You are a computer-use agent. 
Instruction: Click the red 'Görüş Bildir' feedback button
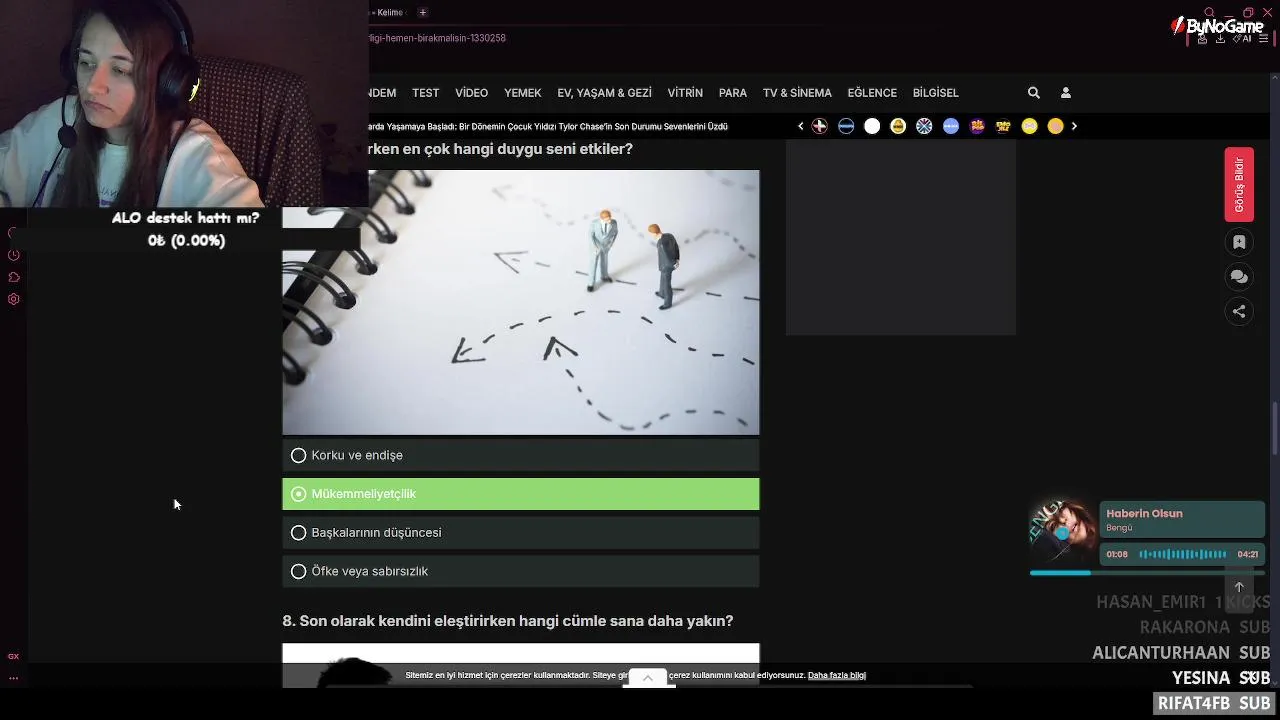pyautogui.click(x=1239, y=185)
